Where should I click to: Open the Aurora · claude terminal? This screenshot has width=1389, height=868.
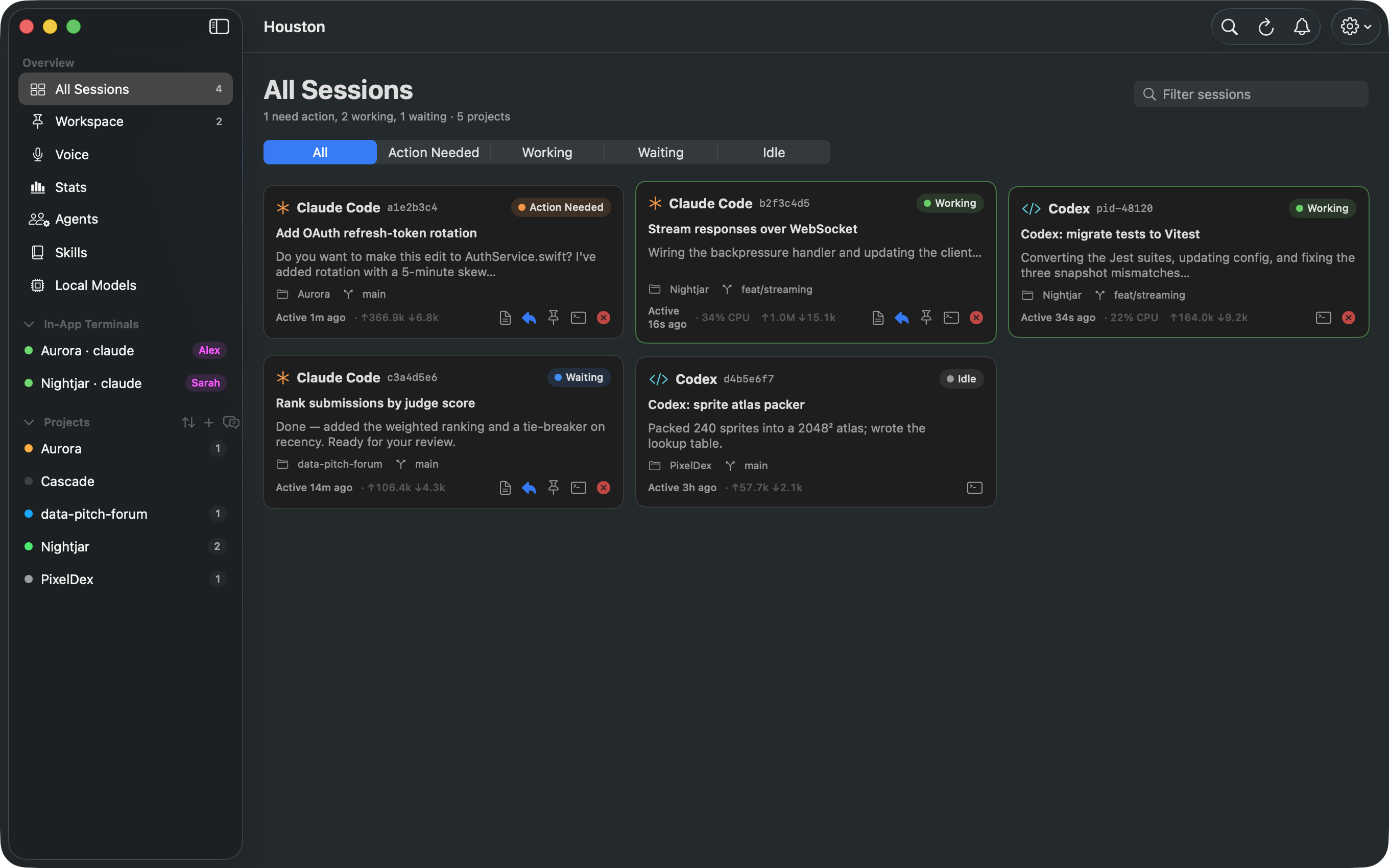pos(125,351)
